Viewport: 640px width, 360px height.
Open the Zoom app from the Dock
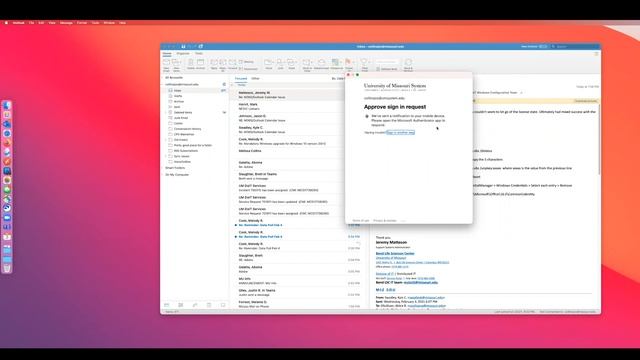point(7,218)
